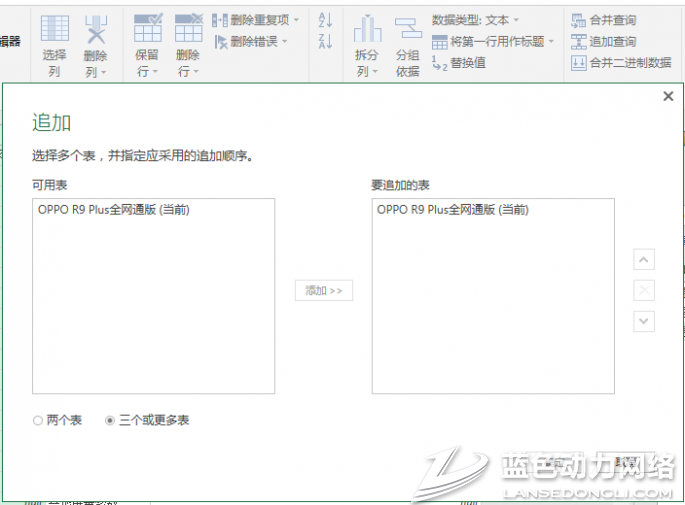Select the 两个表 (Two tables) radio option
685x505 pixels.
38,421
